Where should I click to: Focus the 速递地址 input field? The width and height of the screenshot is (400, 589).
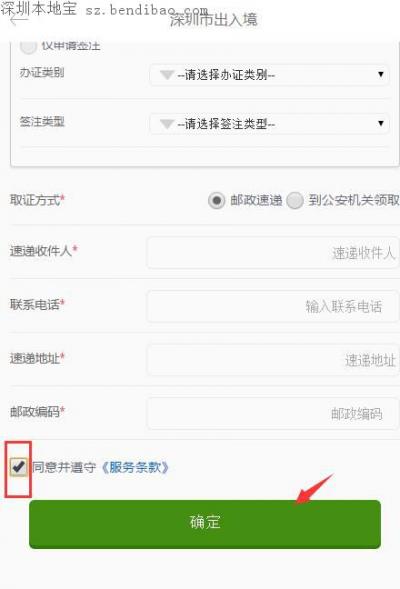click(273, 360)
